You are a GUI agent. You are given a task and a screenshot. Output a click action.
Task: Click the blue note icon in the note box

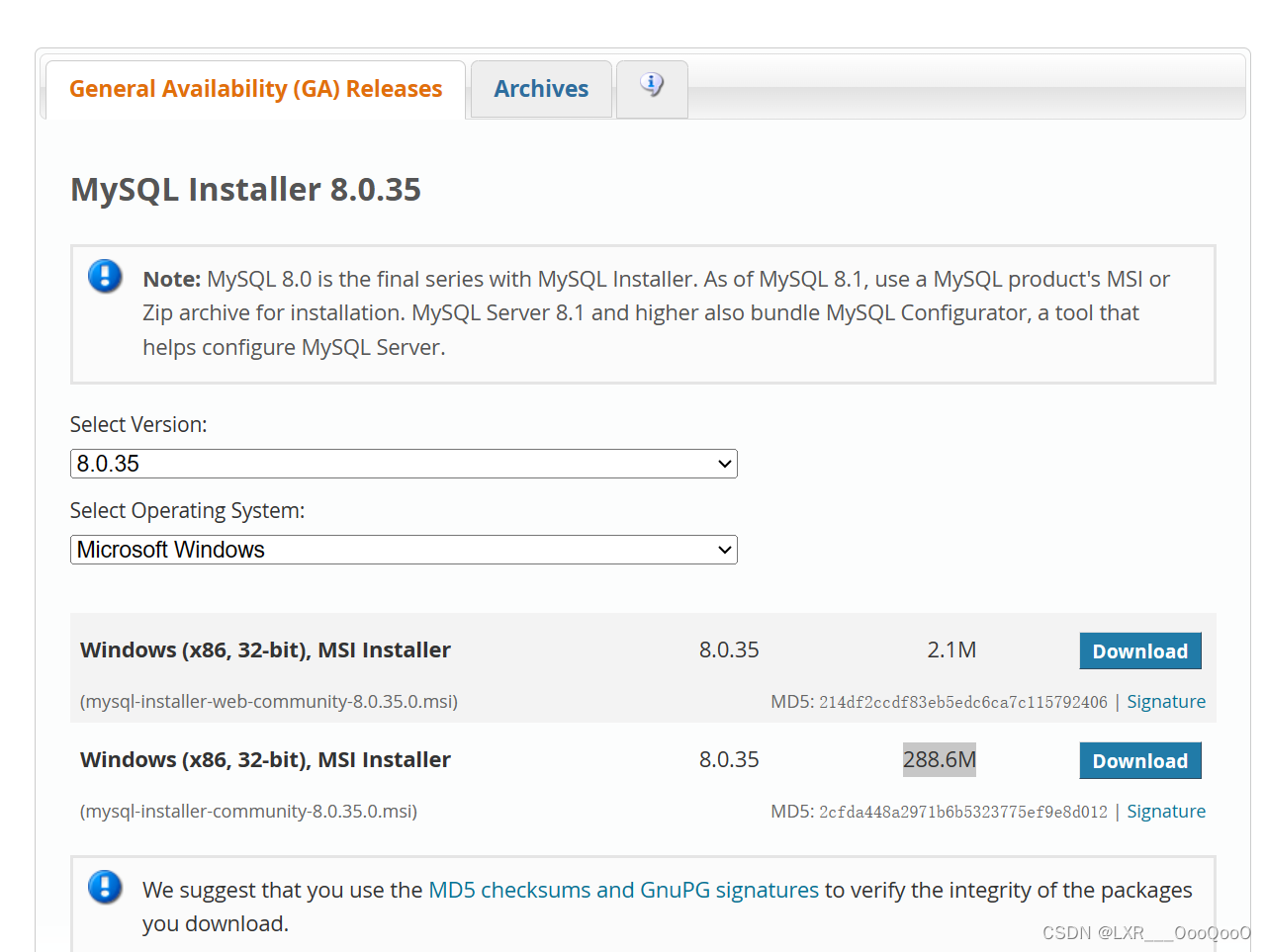click(105, 277)
